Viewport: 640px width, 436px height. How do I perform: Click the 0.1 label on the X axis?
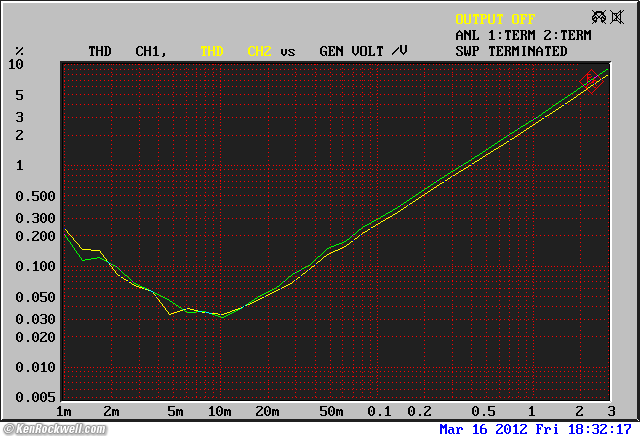tap(379, 412)
